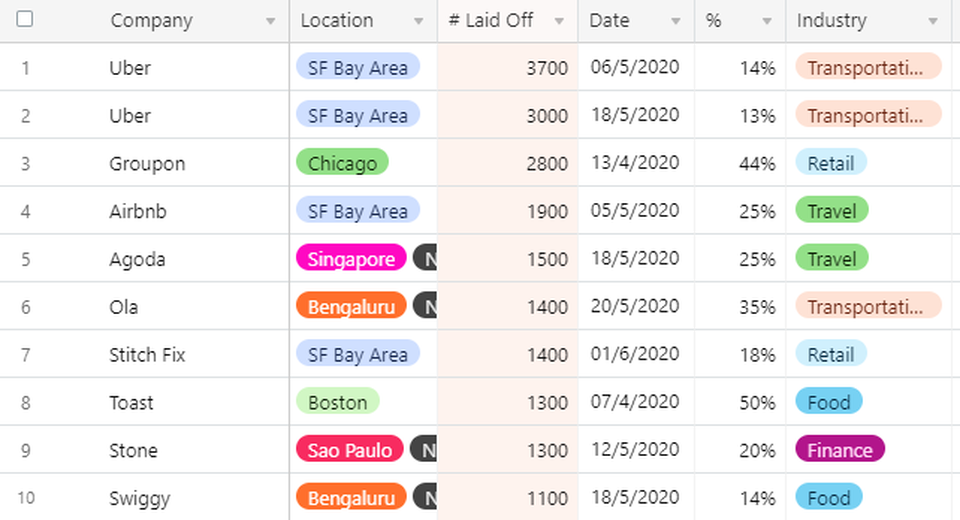Open the Industry column dropdown arrow

pyautogui.click(x=932, y=21)
